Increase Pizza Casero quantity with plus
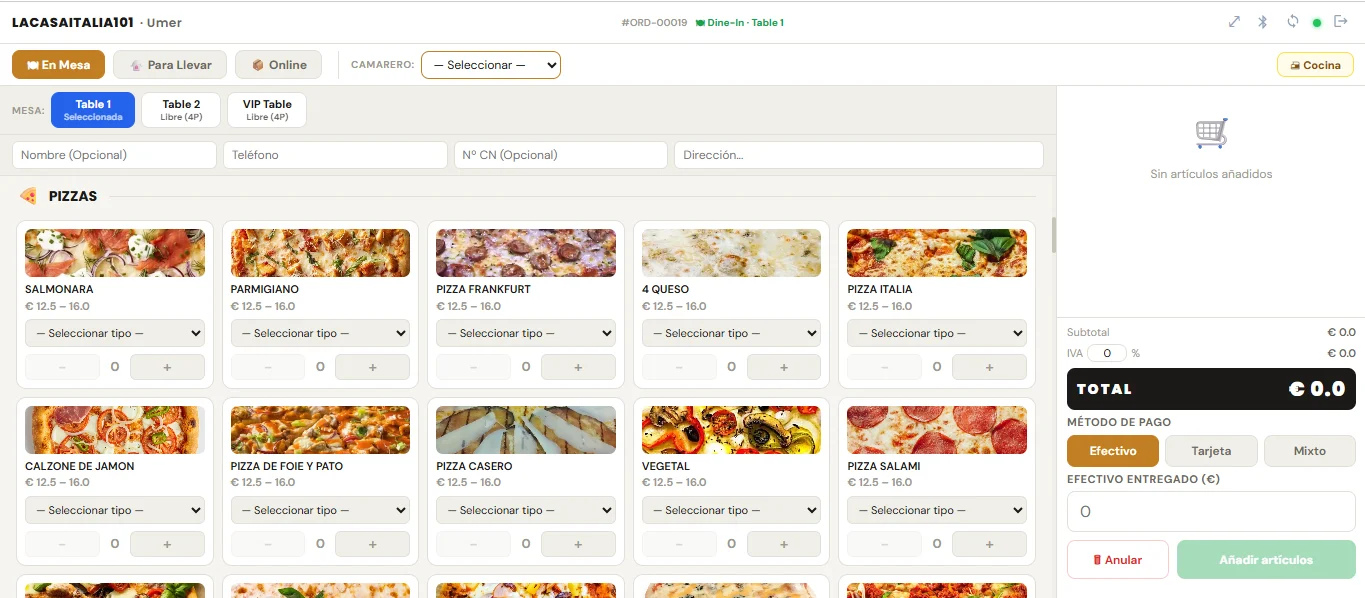 click(x=578, y=544)
